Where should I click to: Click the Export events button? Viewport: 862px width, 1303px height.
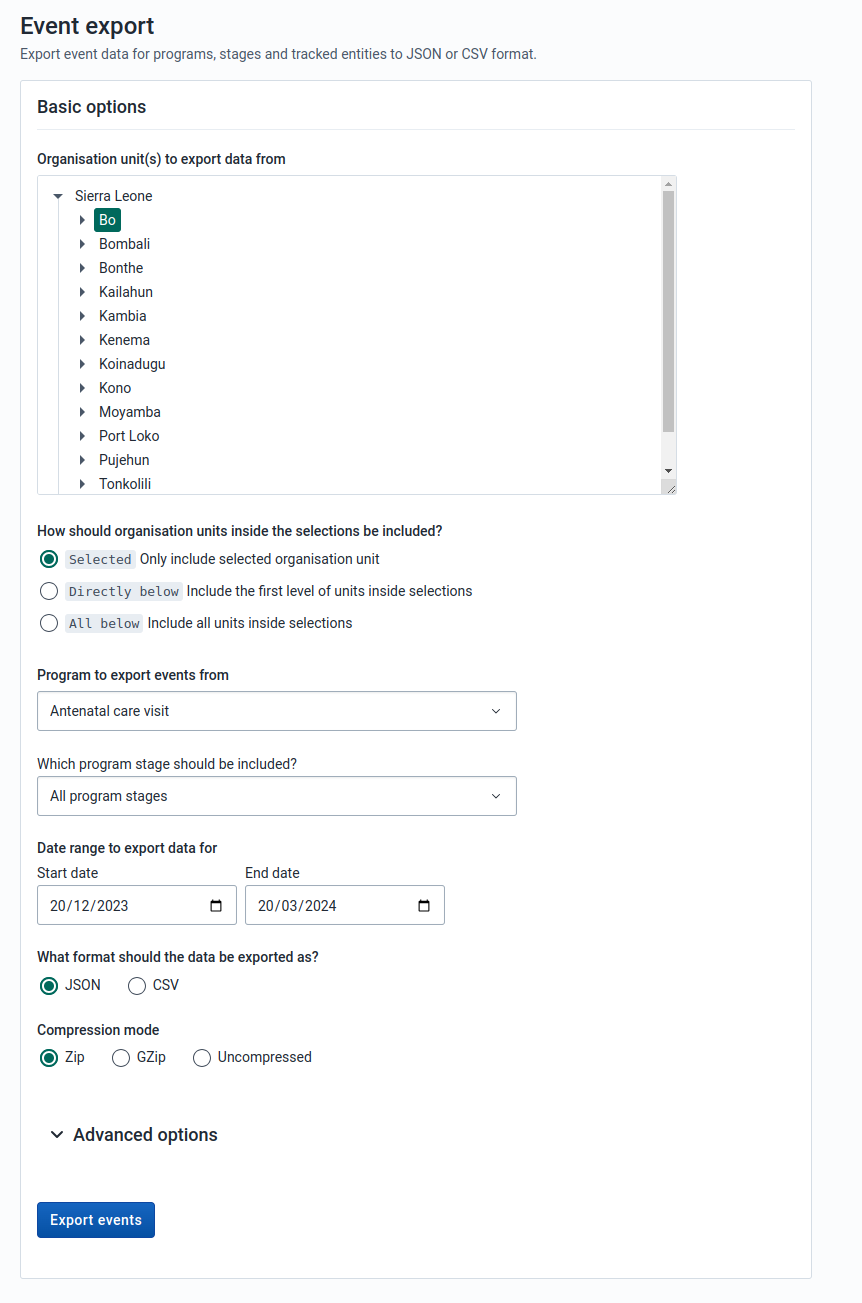[96, 1220]
